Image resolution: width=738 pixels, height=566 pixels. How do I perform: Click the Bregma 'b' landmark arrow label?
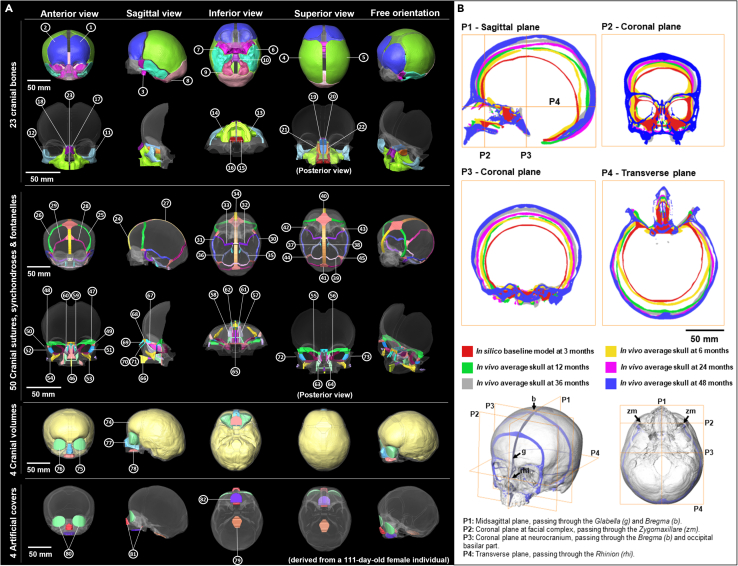534,399
